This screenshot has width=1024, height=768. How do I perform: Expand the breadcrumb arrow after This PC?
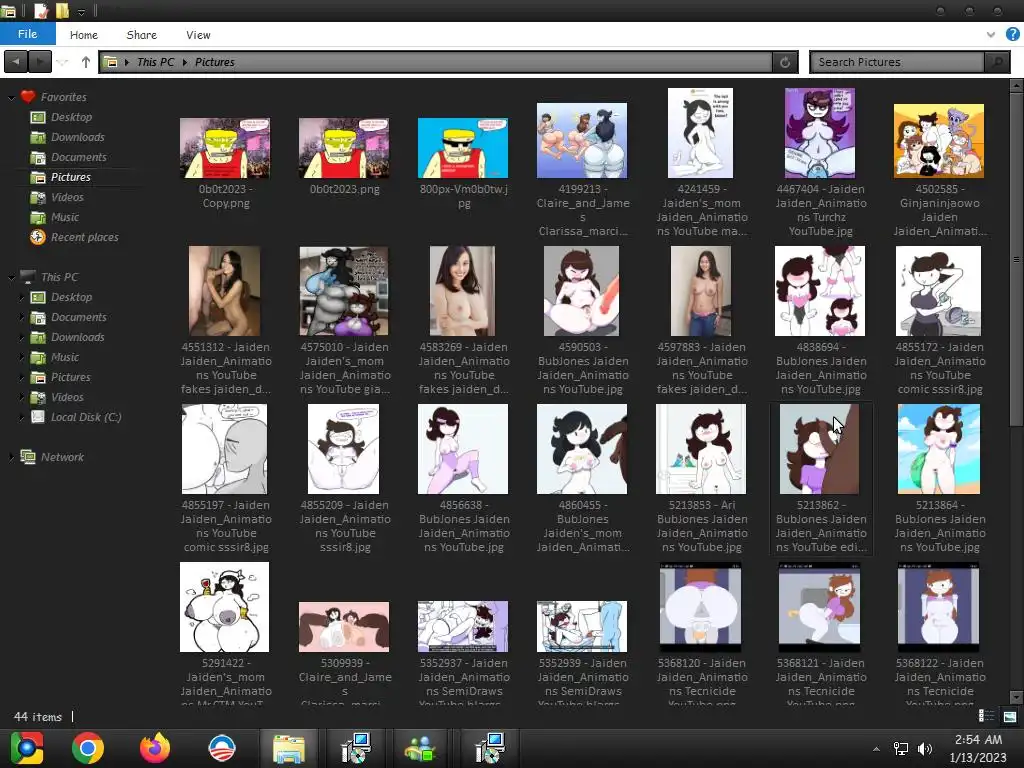(185, 62)
